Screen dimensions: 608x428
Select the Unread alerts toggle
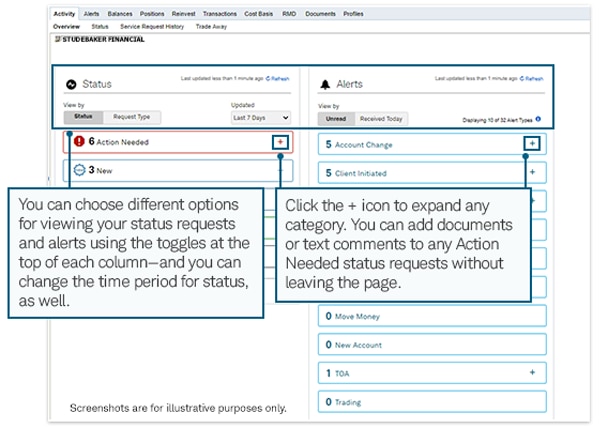(x=334, y=119)
